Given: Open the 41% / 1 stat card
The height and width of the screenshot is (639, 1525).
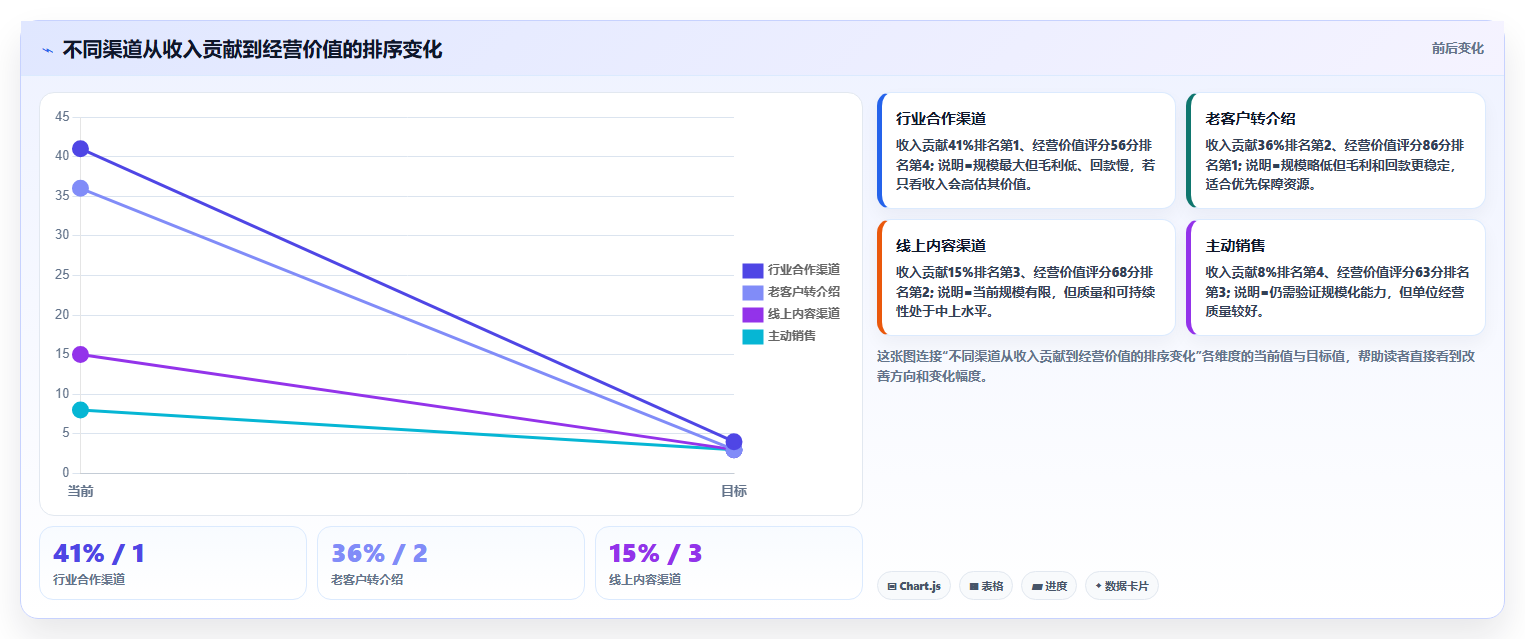Looking at the screenshot, I should pyautogui.click(x=173, y=563).
